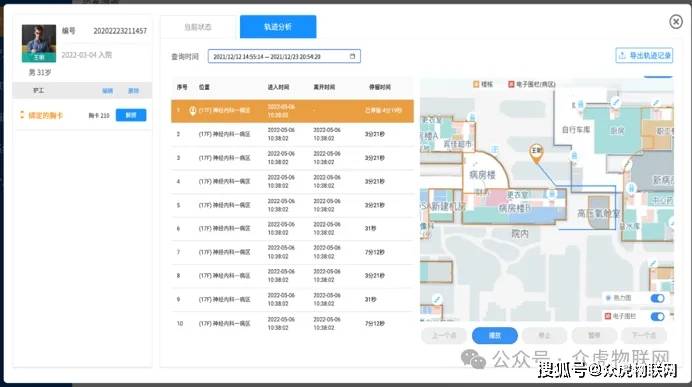Select trajectory row number 2
692x387 pixels.
293,134
